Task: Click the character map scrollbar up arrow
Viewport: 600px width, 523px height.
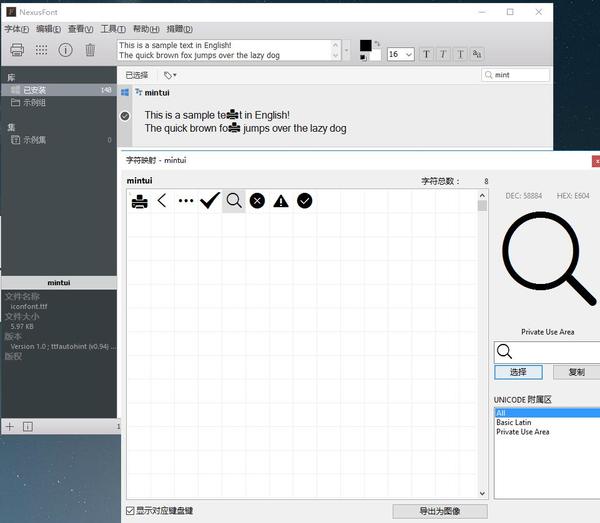Action: [x=482, y=196]
